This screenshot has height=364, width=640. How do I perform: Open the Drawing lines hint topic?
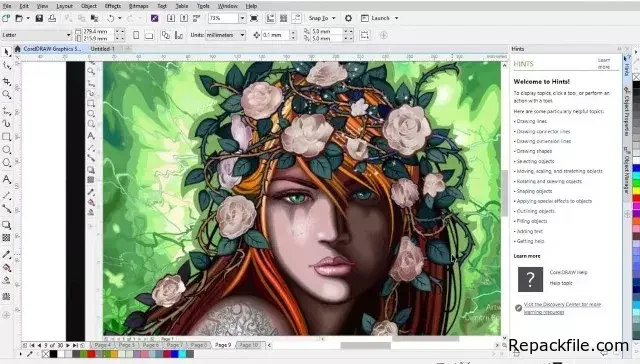click(x=531, y=121)
